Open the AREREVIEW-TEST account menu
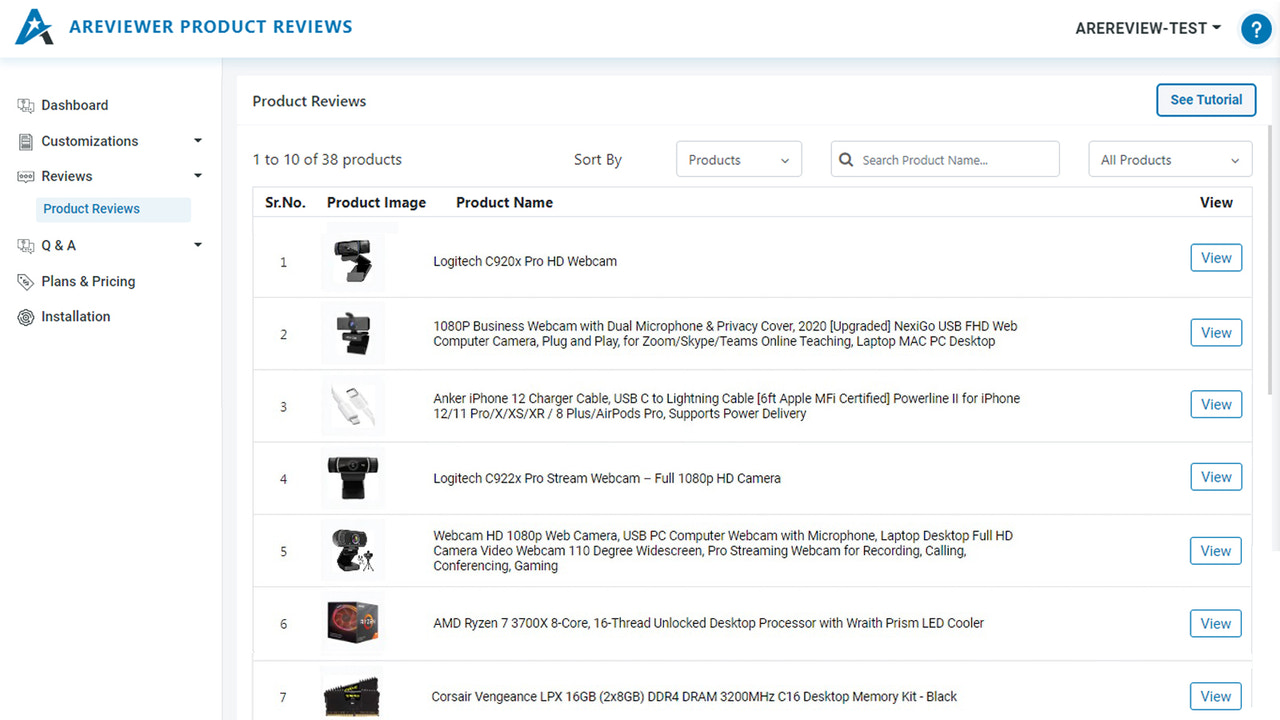The image size is (1280, 720). click(x=1147, y=28)
